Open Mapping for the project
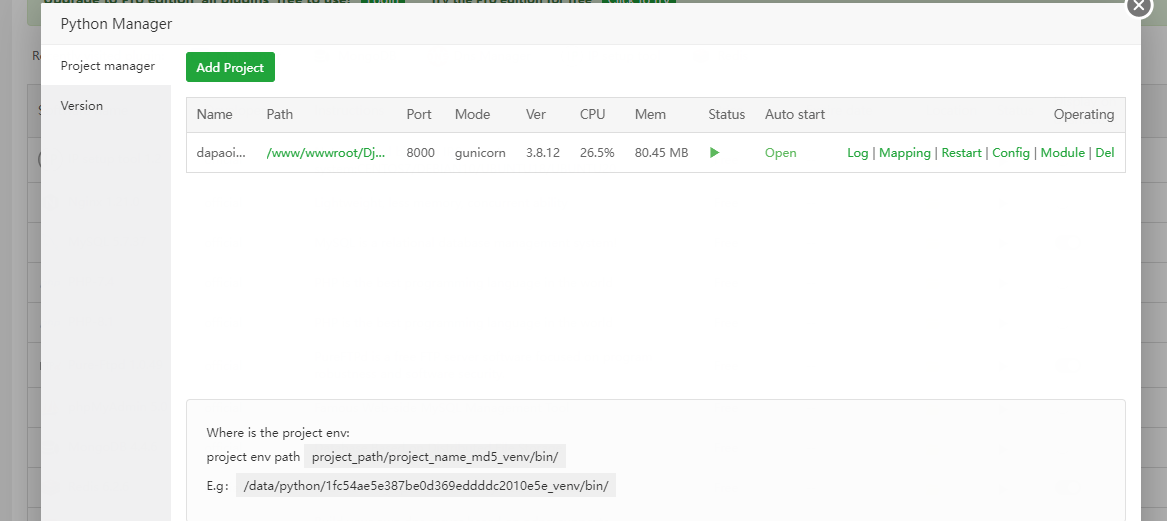Viewport: 1167px width, 521px height. point(905,153)
